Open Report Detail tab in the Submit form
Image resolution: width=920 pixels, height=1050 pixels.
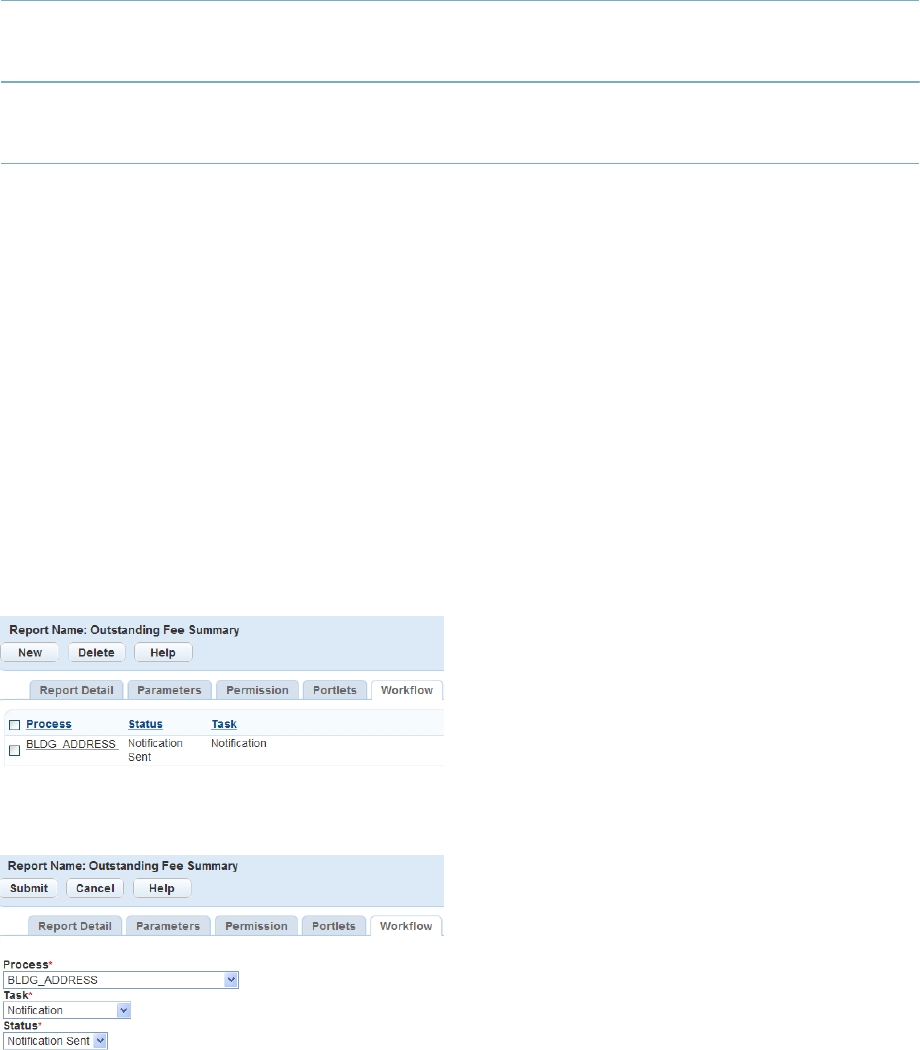pos(75,926)
